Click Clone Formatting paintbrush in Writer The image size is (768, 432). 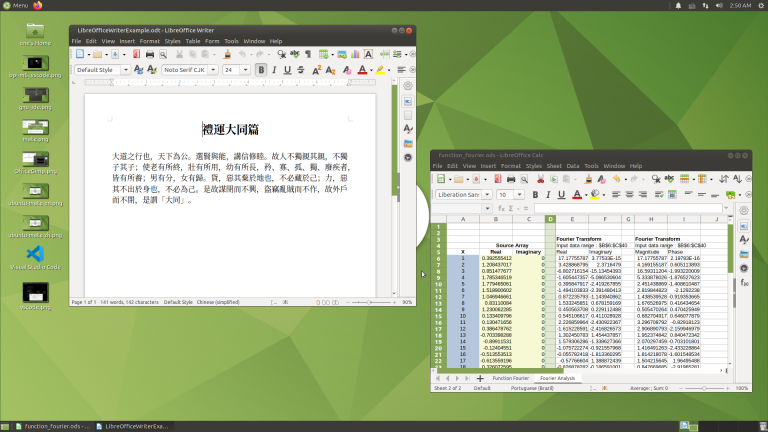click(x=227, y=54)
